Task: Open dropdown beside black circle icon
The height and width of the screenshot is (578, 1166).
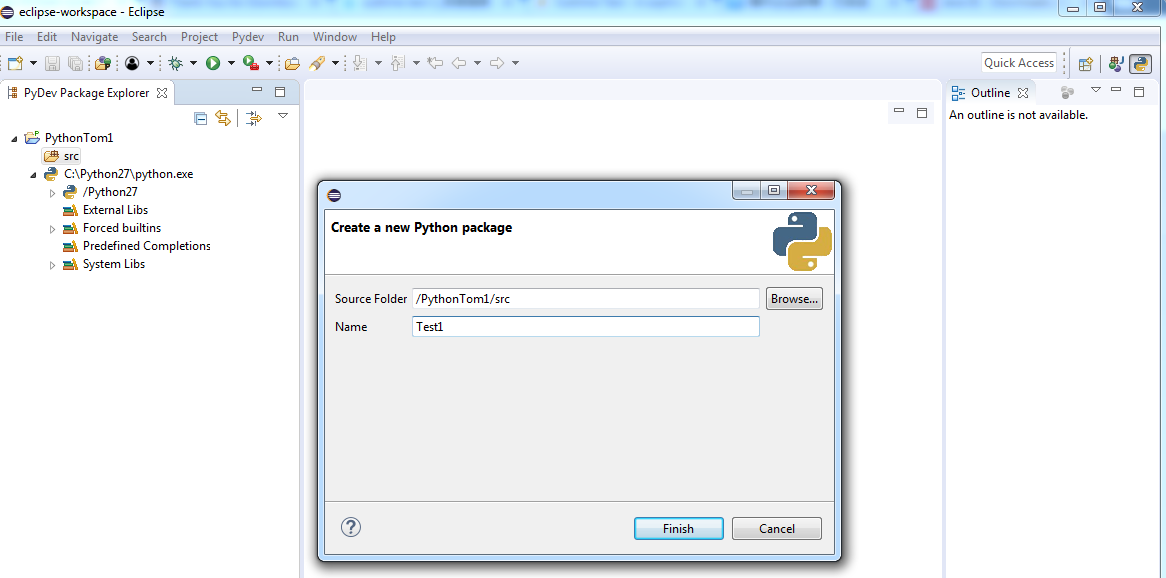Action: pos(150,63)
